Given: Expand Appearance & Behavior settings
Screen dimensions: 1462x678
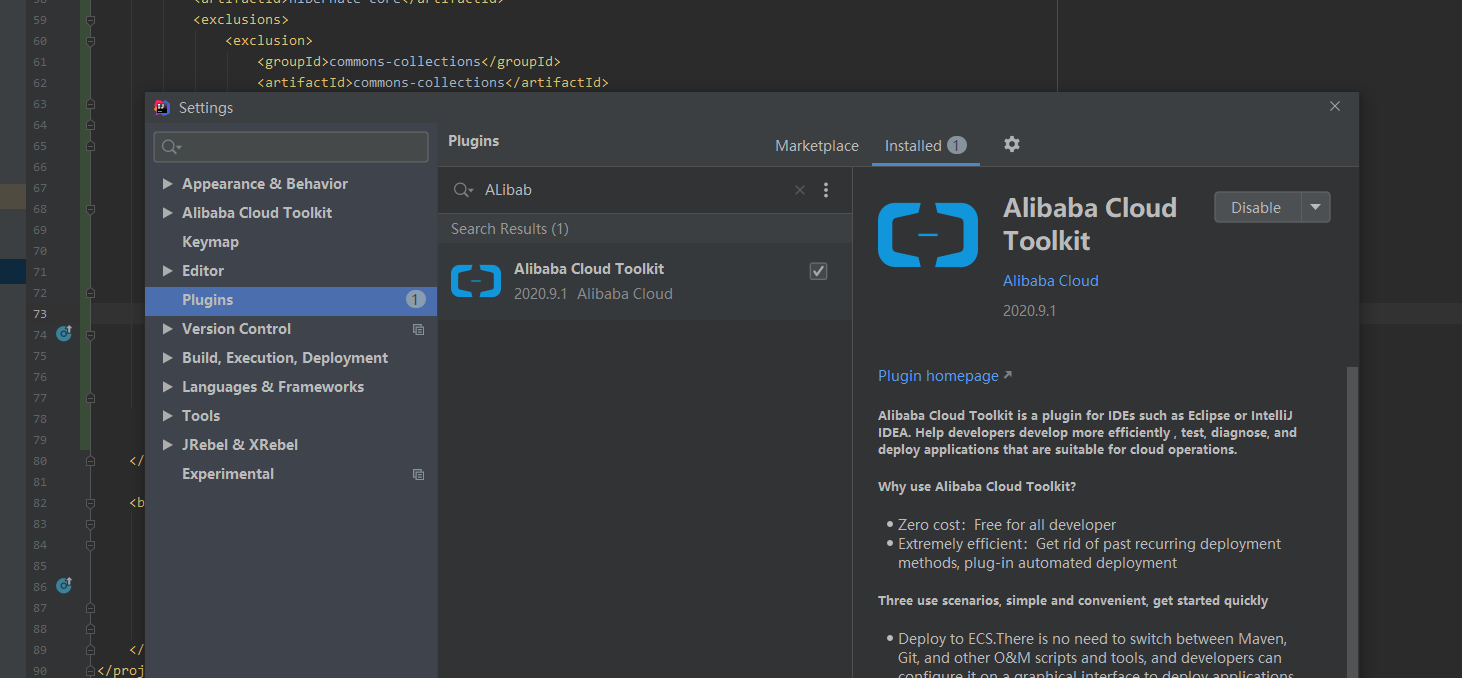Looking at the screenshot, I should click(x=168, y=184).
